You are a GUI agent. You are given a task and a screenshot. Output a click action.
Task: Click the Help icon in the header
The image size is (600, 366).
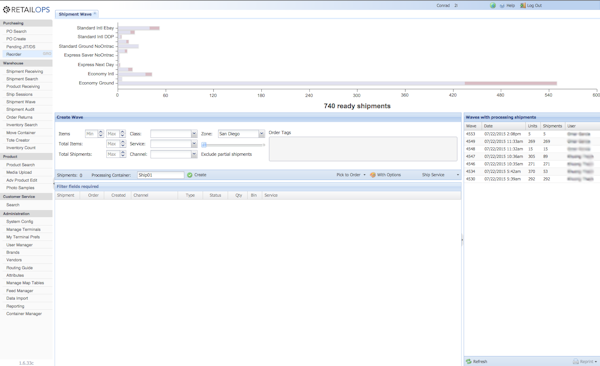click(x=502, y=6)
